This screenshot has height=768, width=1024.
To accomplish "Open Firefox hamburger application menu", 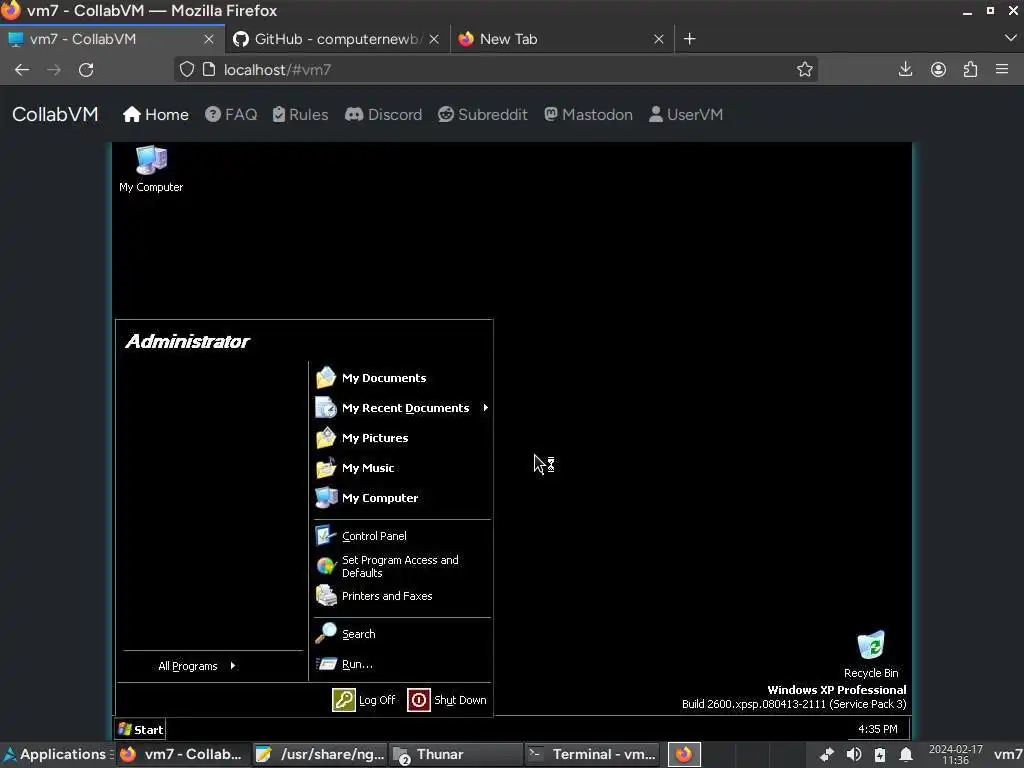I will click(x=1002, y=69).
